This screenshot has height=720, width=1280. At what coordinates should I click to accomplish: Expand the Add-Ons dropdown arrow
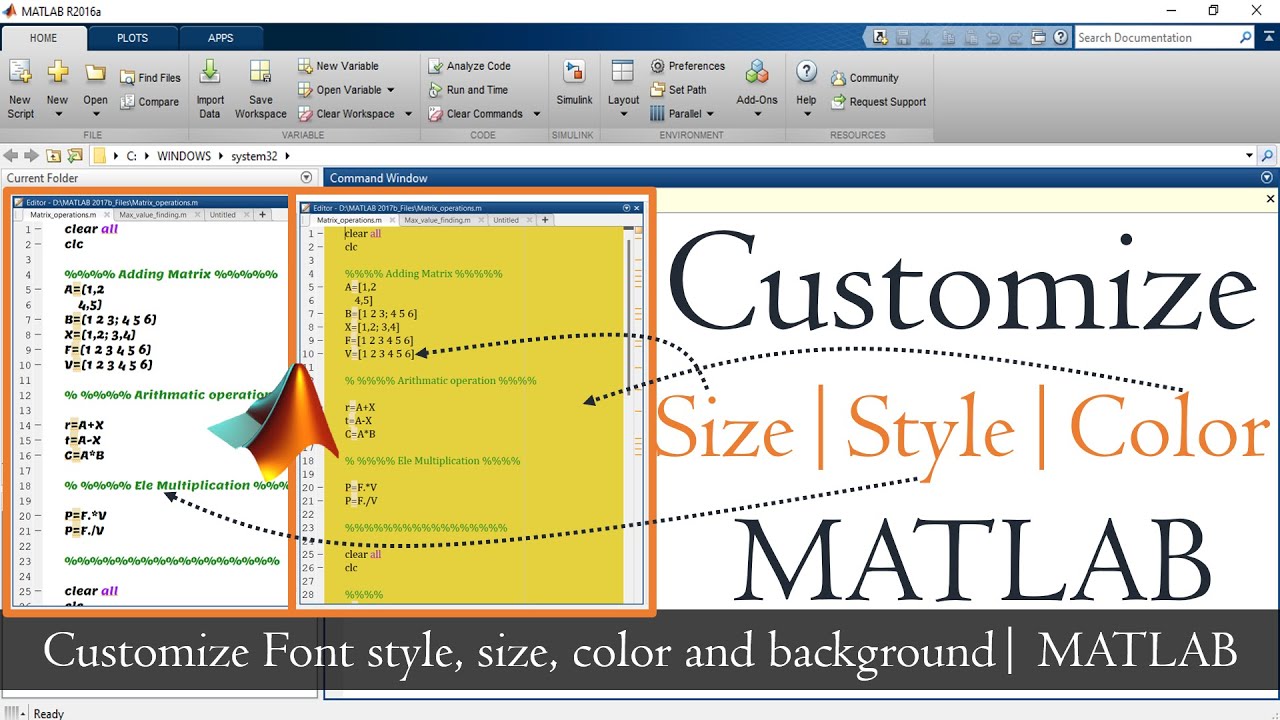pyautogui.click(x=757, y=114)
